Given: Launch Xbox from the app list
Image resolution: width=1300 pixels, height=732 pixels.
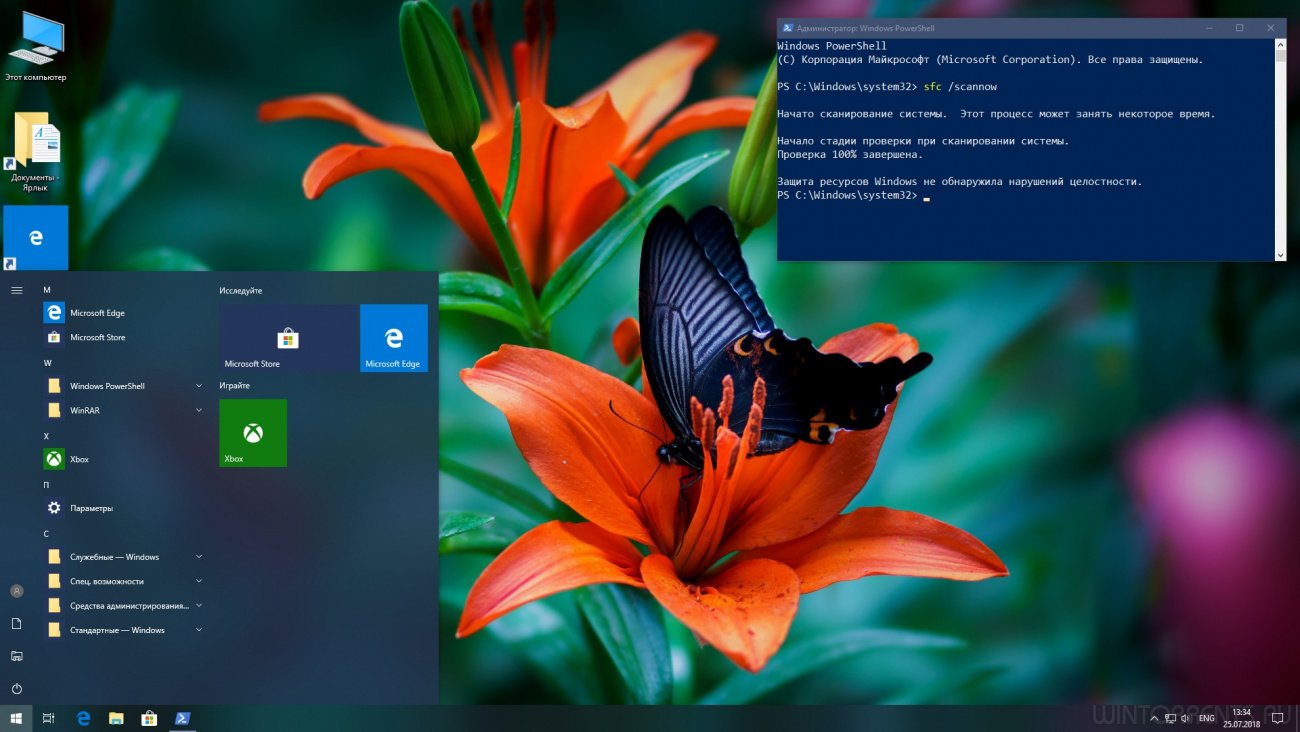Looking at the screenshot, I should click(124, 459).
